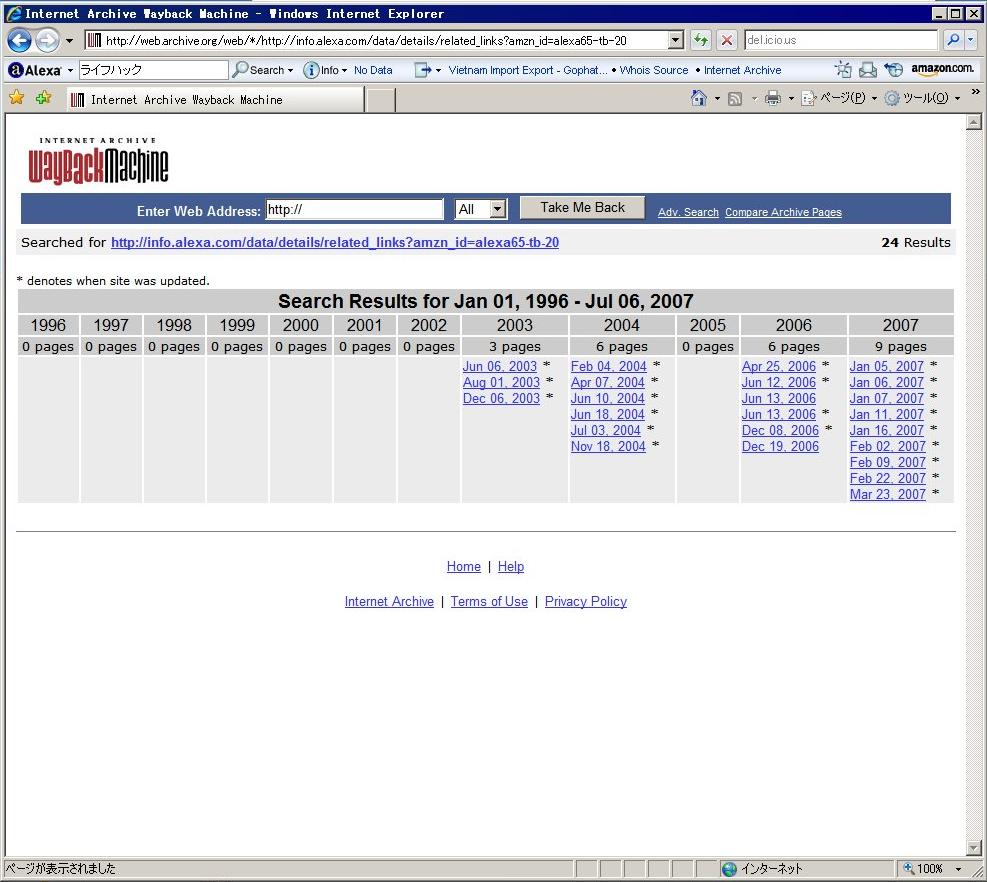The image size is (987, 882).
Task: Click the Refresh page icon
Action: (x=701, y=41)
